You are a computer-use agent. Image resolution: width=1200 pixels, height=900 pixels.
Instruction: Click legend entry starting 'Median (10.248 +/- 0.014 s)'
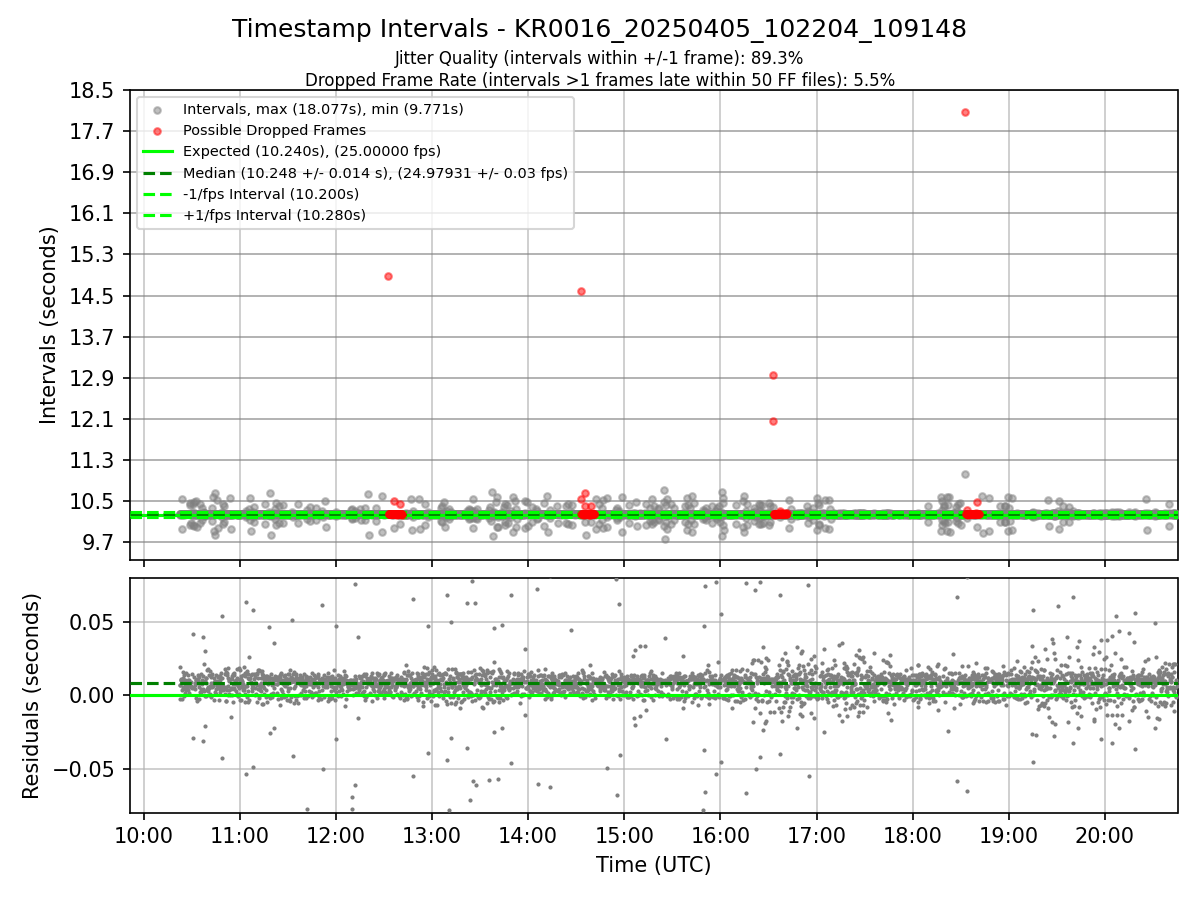click(x=375, y=173)
